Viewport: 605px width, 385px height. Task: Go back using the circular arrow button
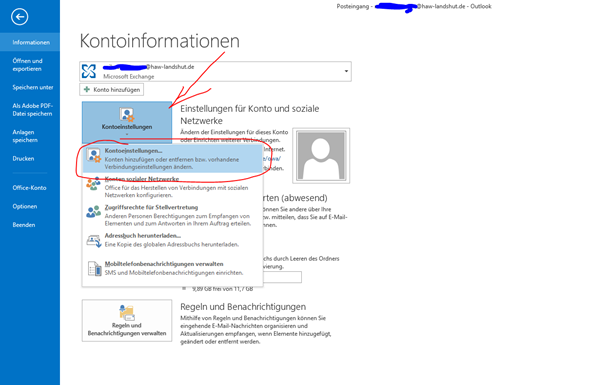click(x=19, y=17)
